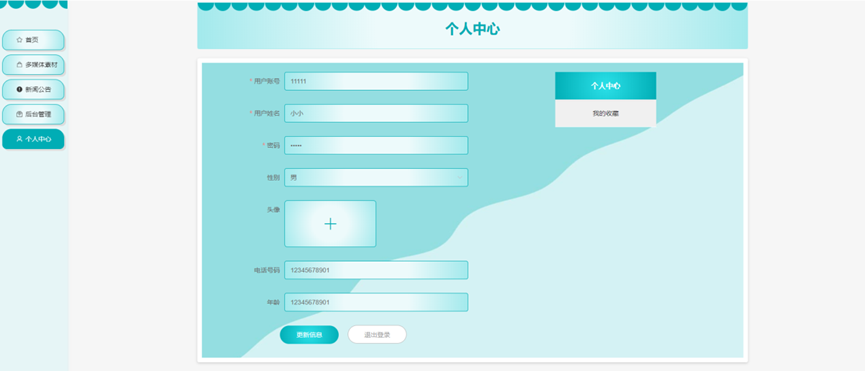Open 后台管理 in the sidebar
865x371 pixels.
pyautogui.click(x=33, y=114)
